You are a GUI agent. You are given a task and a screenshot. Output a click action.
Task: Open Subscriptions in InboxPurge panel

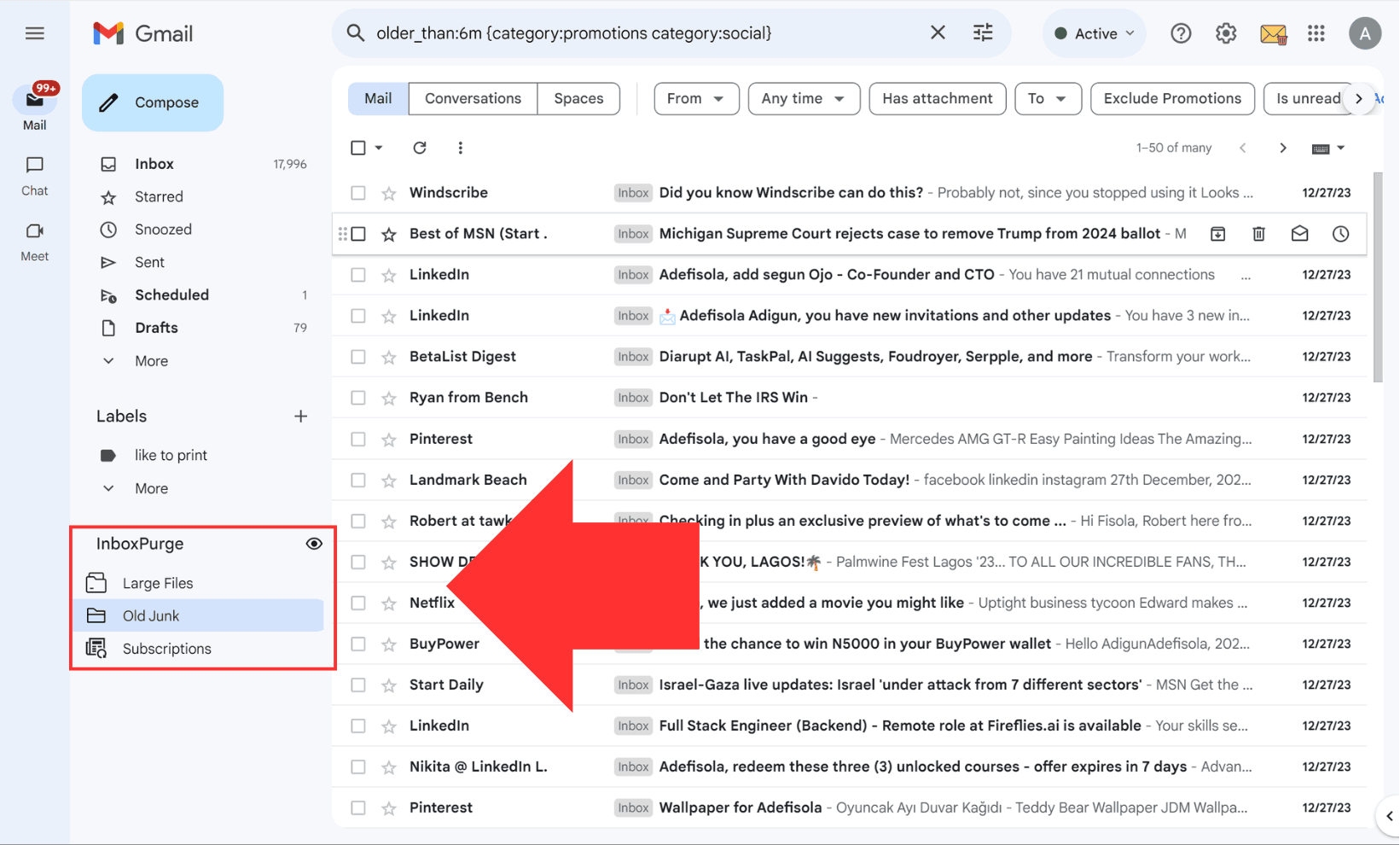tap(166, 648)
